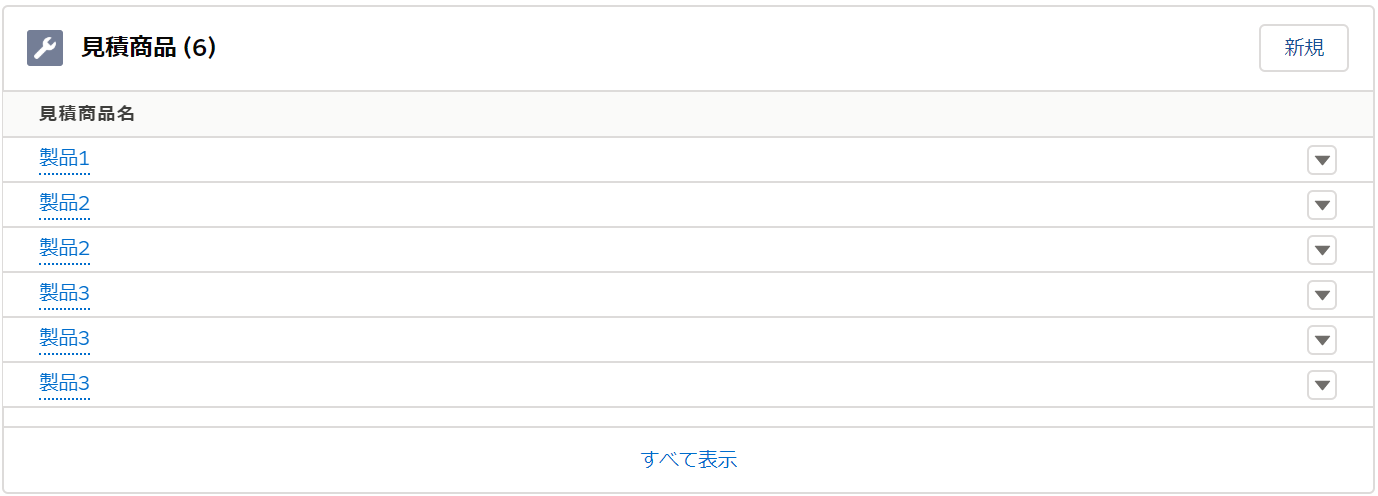Open the first 製品2 row's action menu arrow
The height and width of the screenshot is (496, 1378).
click(1321, 205)
